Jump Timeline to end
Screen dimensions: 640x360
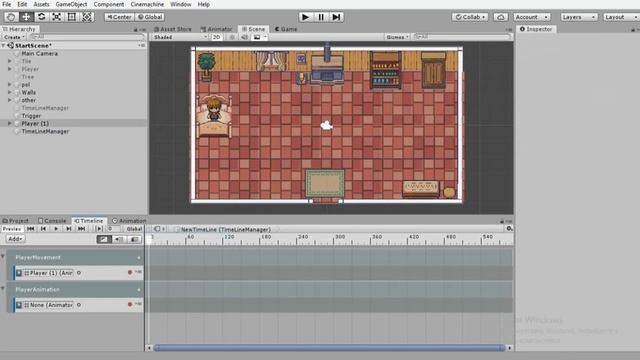82,229
